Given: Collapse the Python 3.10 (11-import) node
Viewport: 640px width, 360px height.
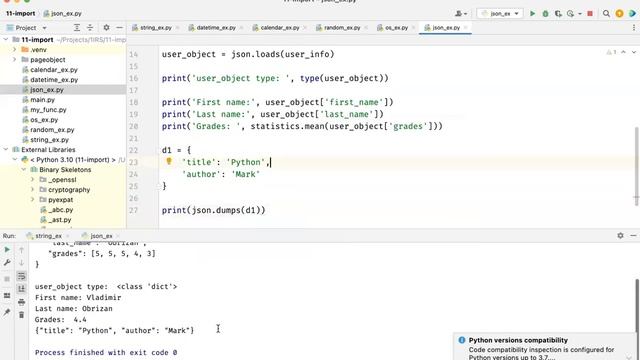Looking at the screenshot, I should pyautogui.click(x=15, y=160).
